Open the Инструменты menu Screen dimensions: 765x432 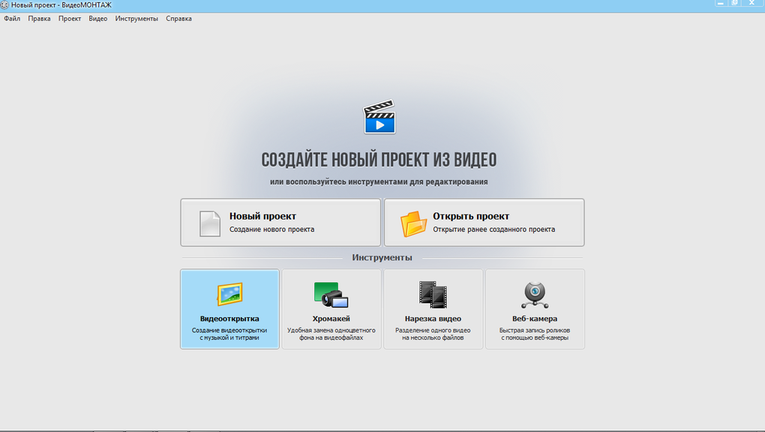tap(137, 19)
